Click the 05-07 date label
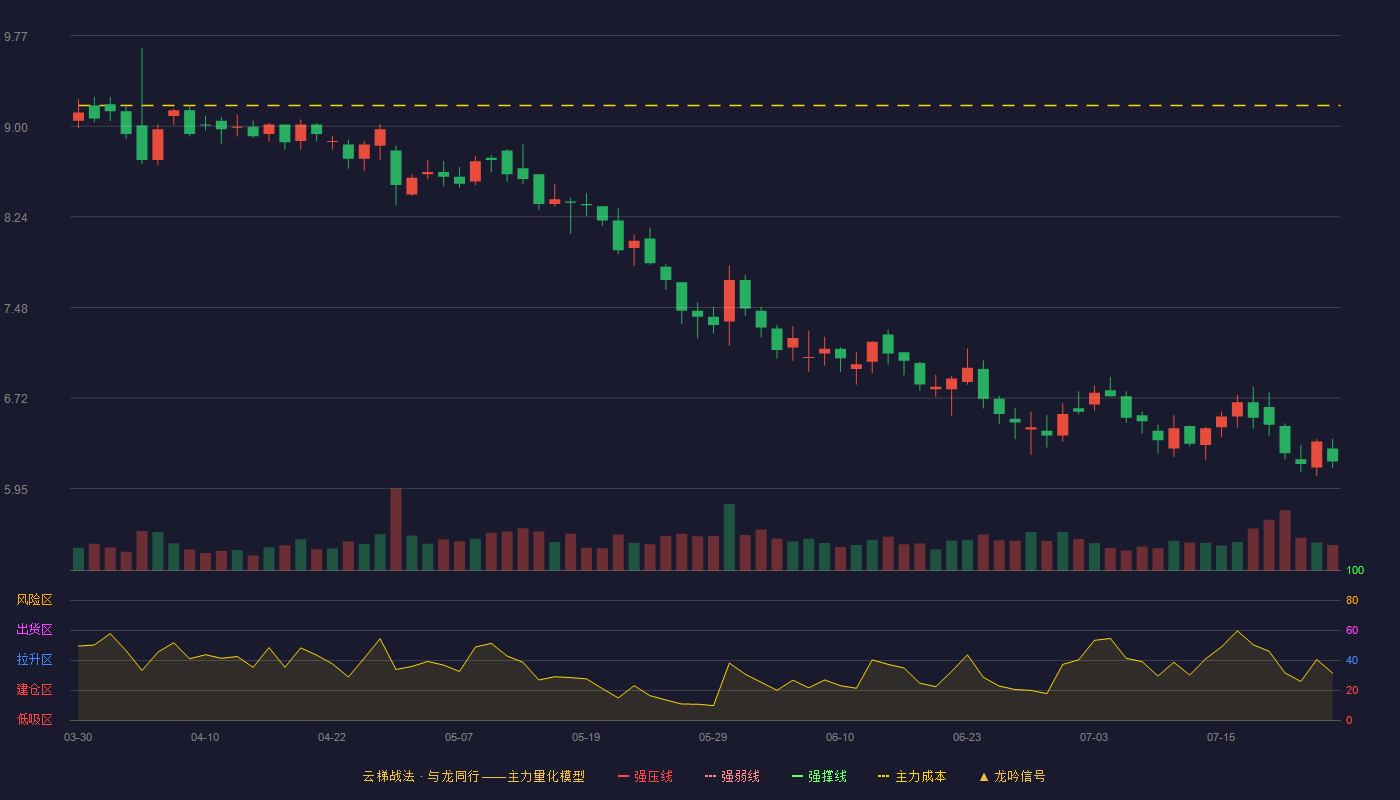The image size is (1400, 800). [x=459, y=737]
